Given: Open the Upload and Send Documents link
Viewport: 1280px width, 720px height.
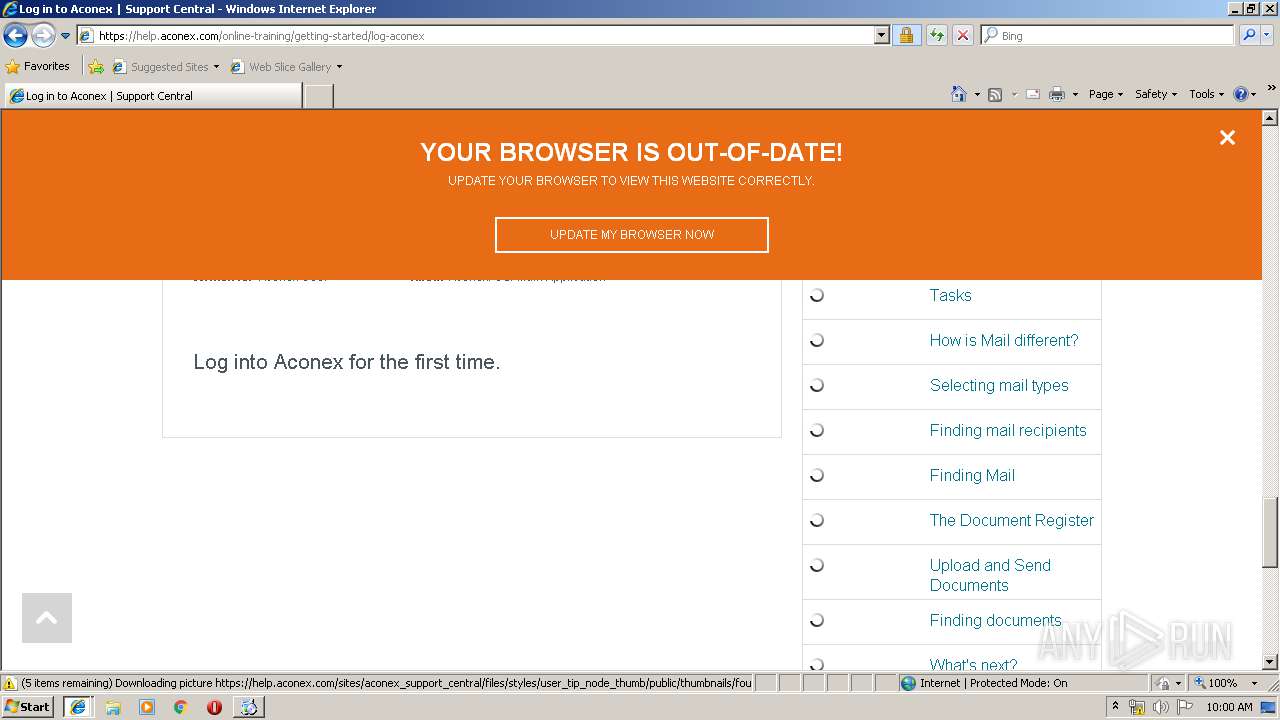Looking at the screenshot, I should tap(990, 575).
